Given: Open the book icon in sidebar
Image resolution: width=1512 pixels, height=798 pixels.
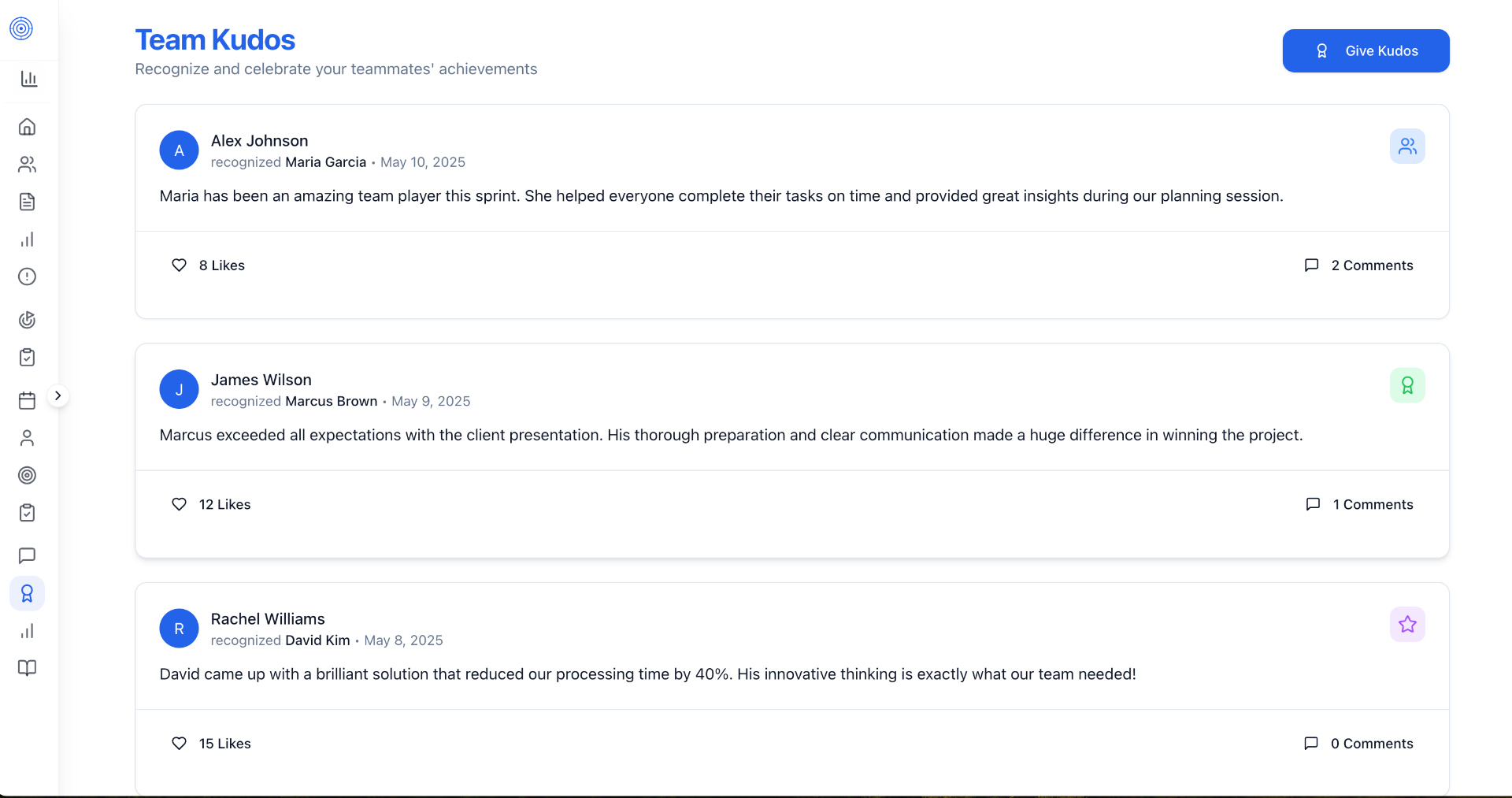Looking at the screenshot, I should (x=27, y=668).
